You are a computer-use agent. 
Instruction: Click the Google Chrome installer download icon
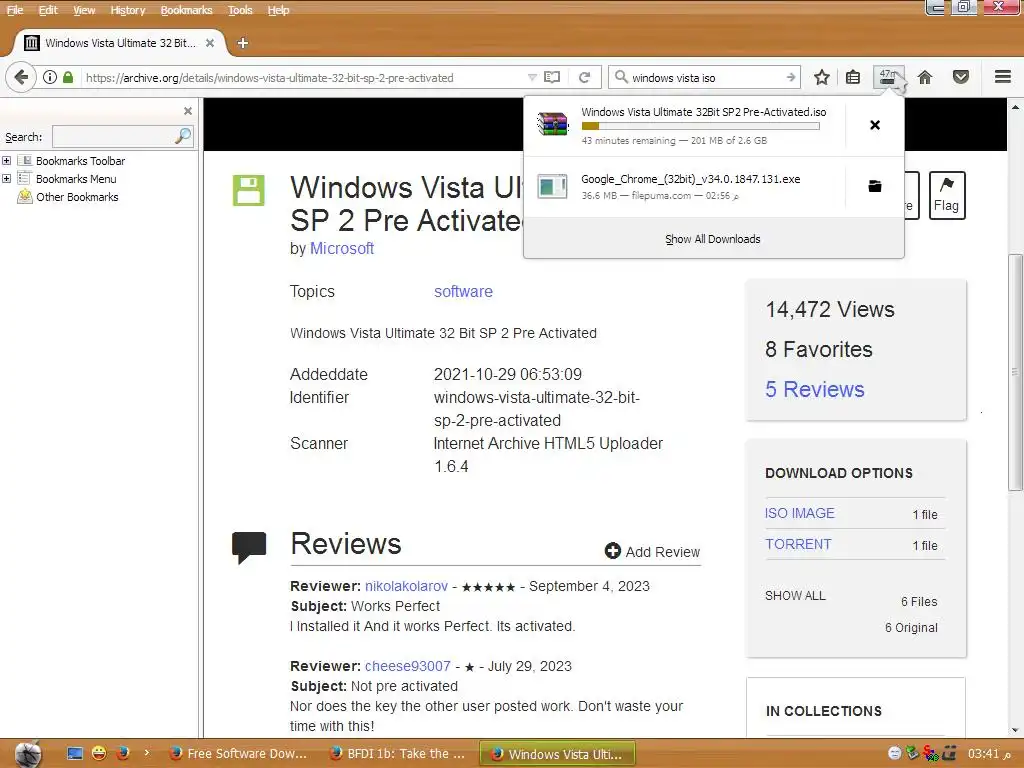coord(552,187)
